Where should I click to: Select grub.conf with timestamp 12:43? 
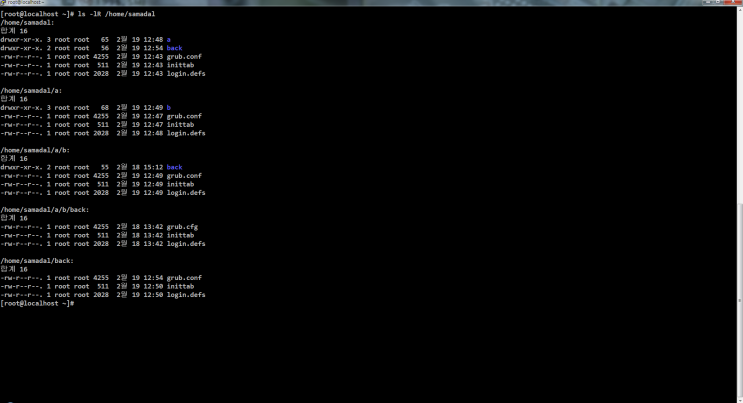tap(184, 57)
